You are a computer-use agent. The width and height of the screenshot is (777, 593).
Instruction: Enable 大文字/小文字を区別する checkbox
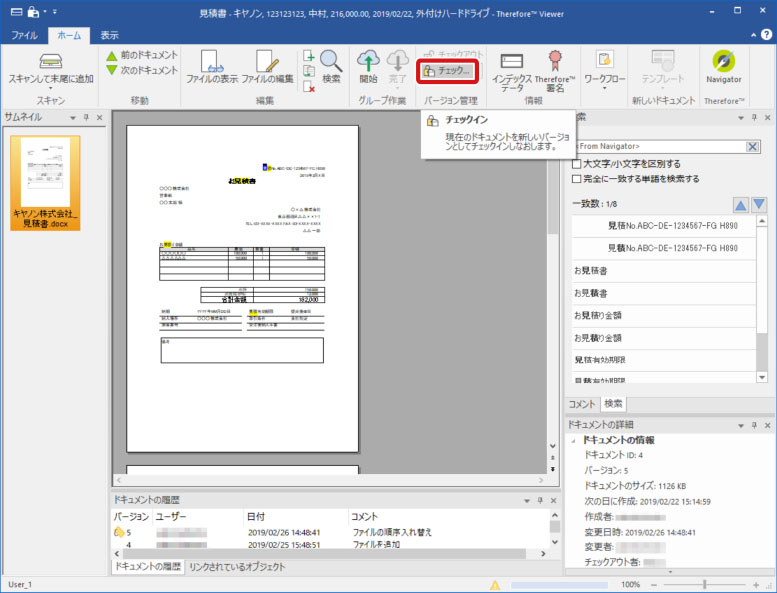click(577, 164)
